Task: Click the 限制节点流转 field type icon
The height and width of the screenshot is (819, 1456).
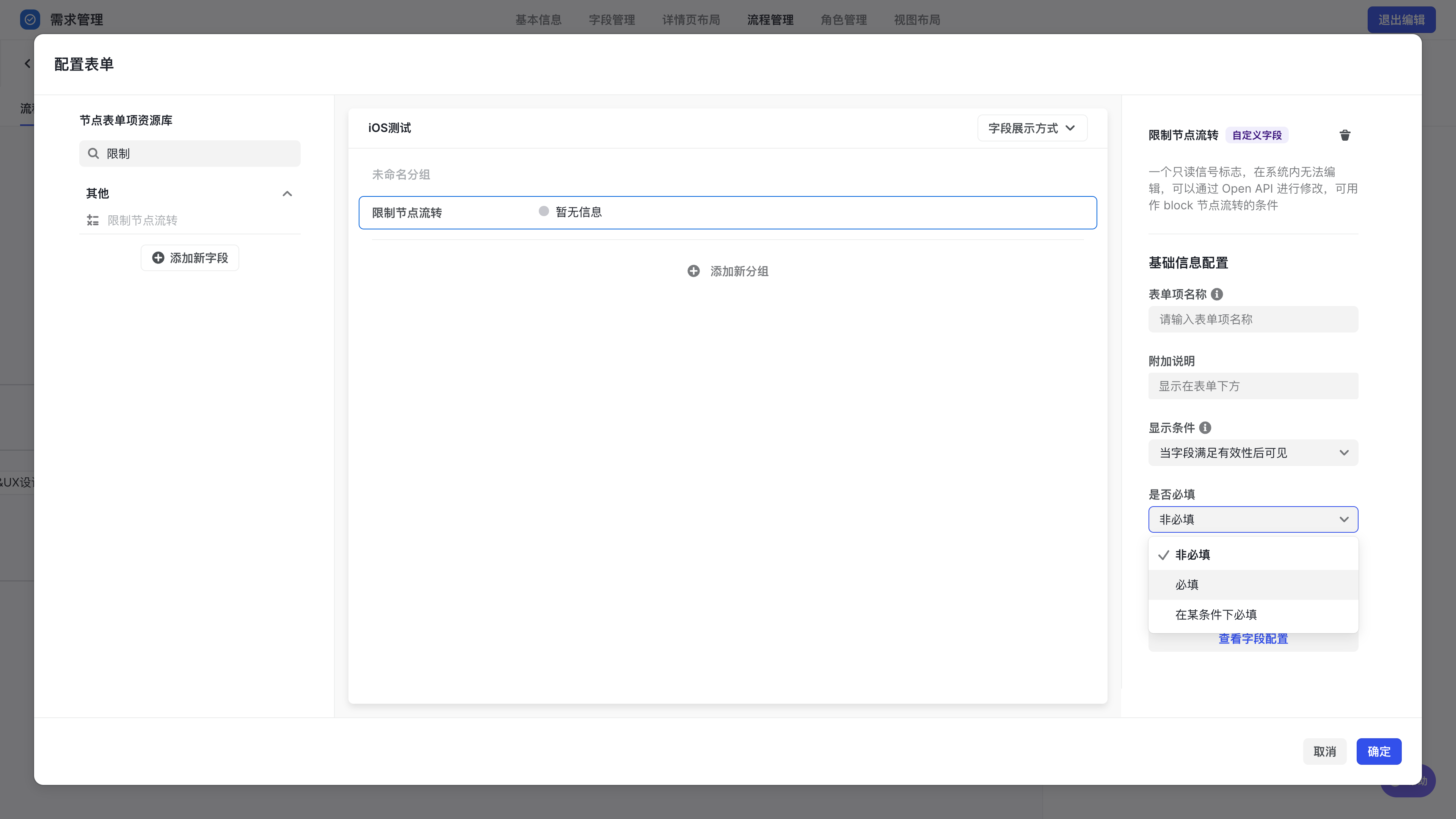Action: (x=93, y=220)
